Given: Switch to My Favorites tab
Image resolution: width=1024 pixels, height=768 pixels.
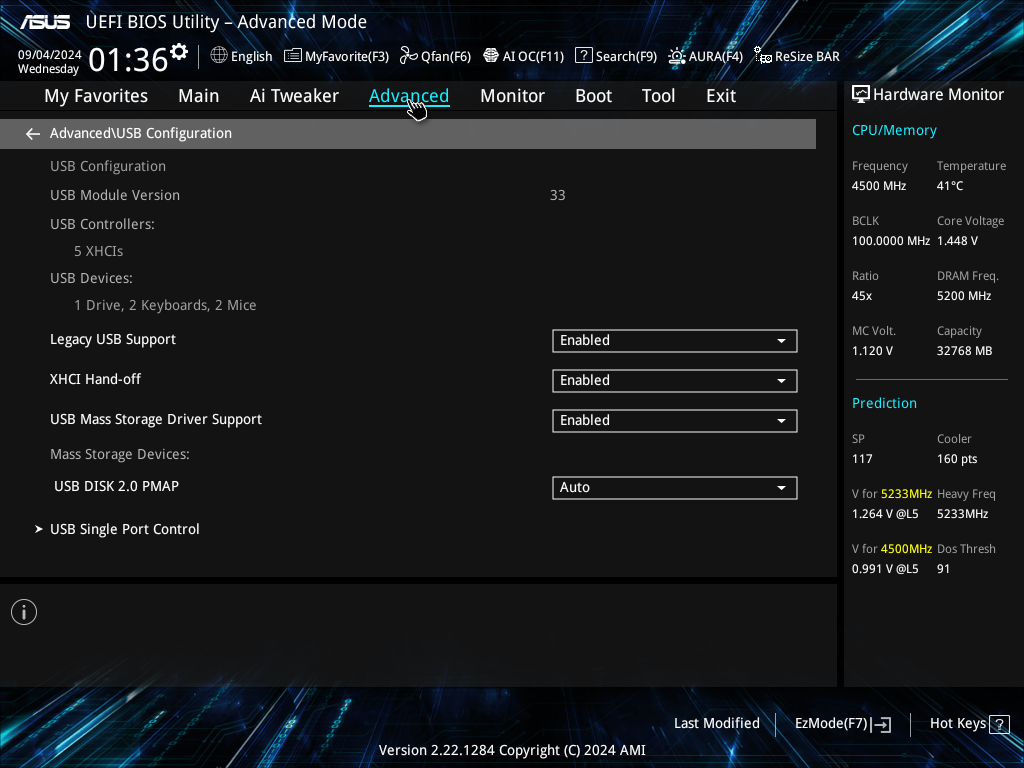Looking at the screenshot, I should pyautogui.click(x=96, y=96).
